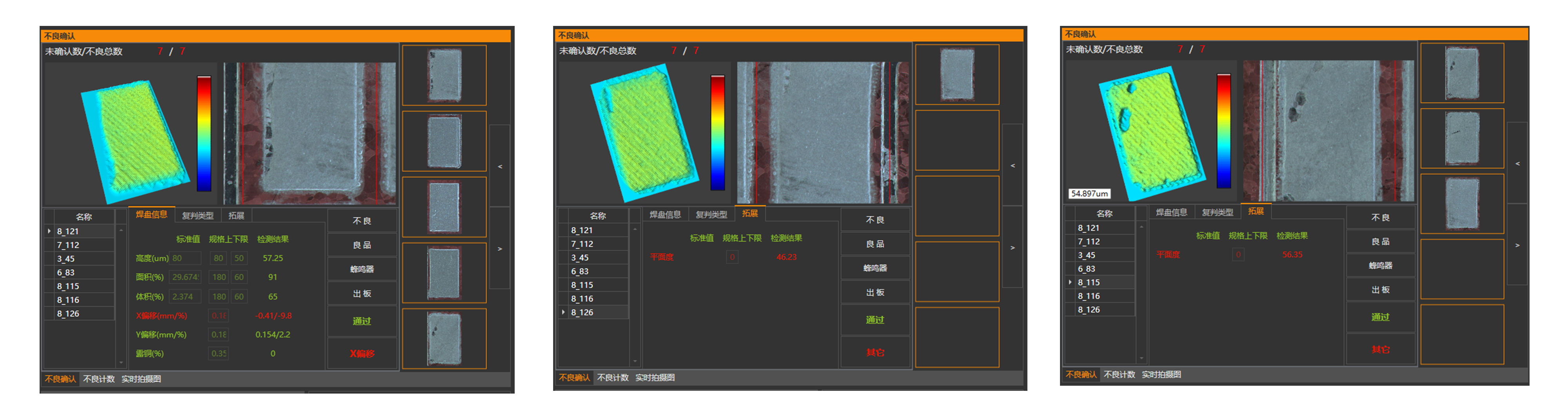Click next '>' arrow in middle window
The image size is (1568, 414).
(1013, 248)
